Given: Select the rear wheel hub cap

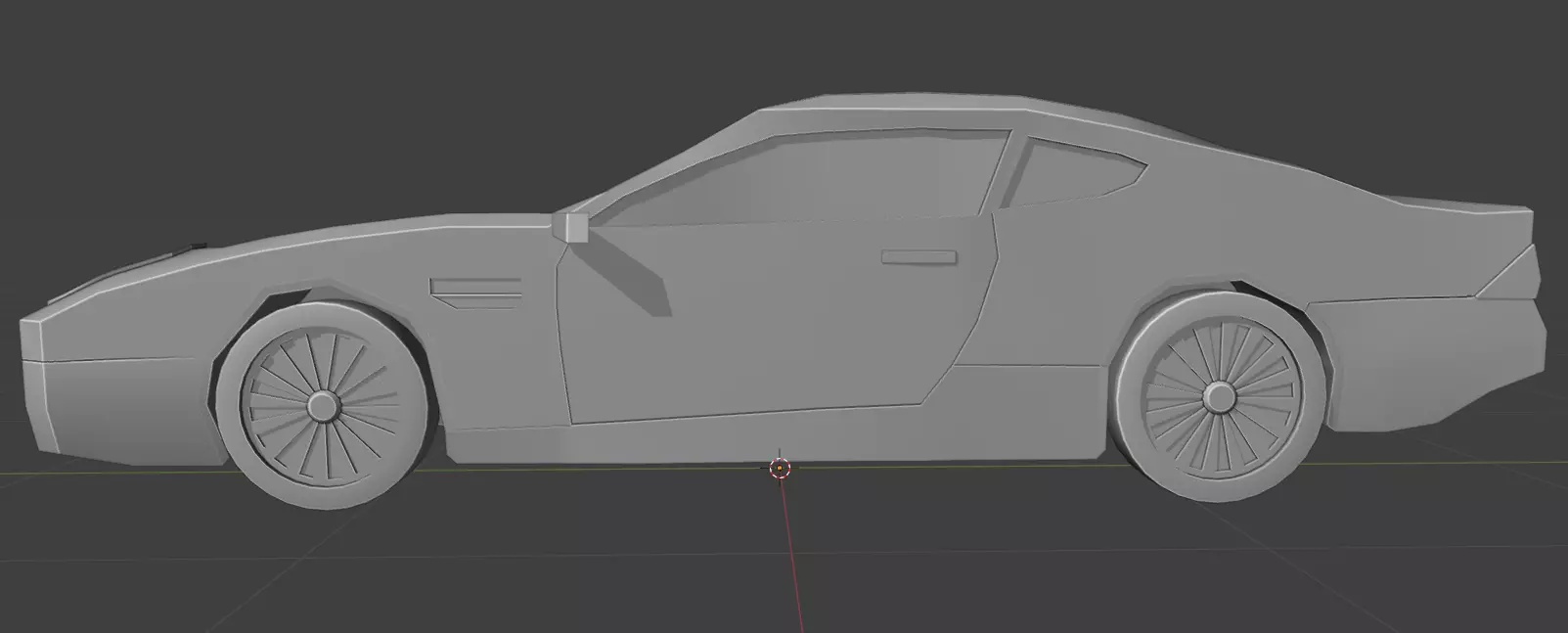Looking at the screenshot, I should tap(1218, 396).
